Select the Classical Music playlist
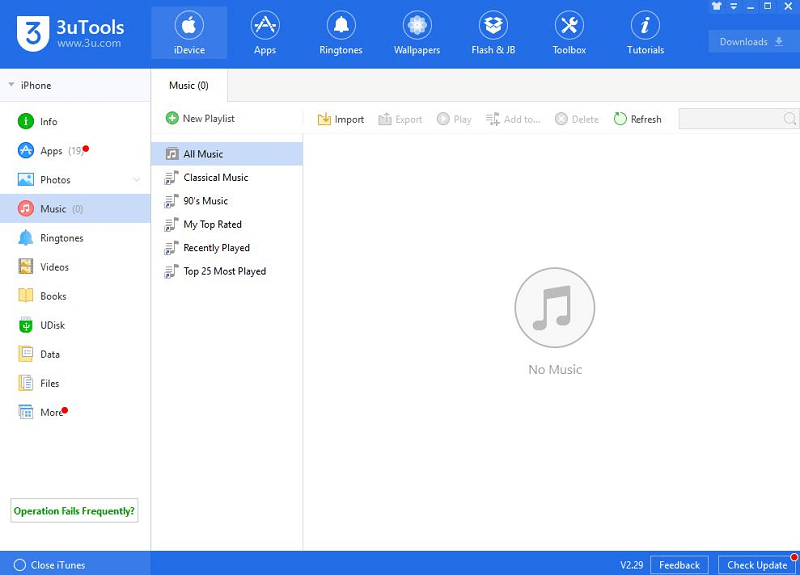The height and width of the screenshot is (575, 800). pyautogui.click(x=215, y=178)
